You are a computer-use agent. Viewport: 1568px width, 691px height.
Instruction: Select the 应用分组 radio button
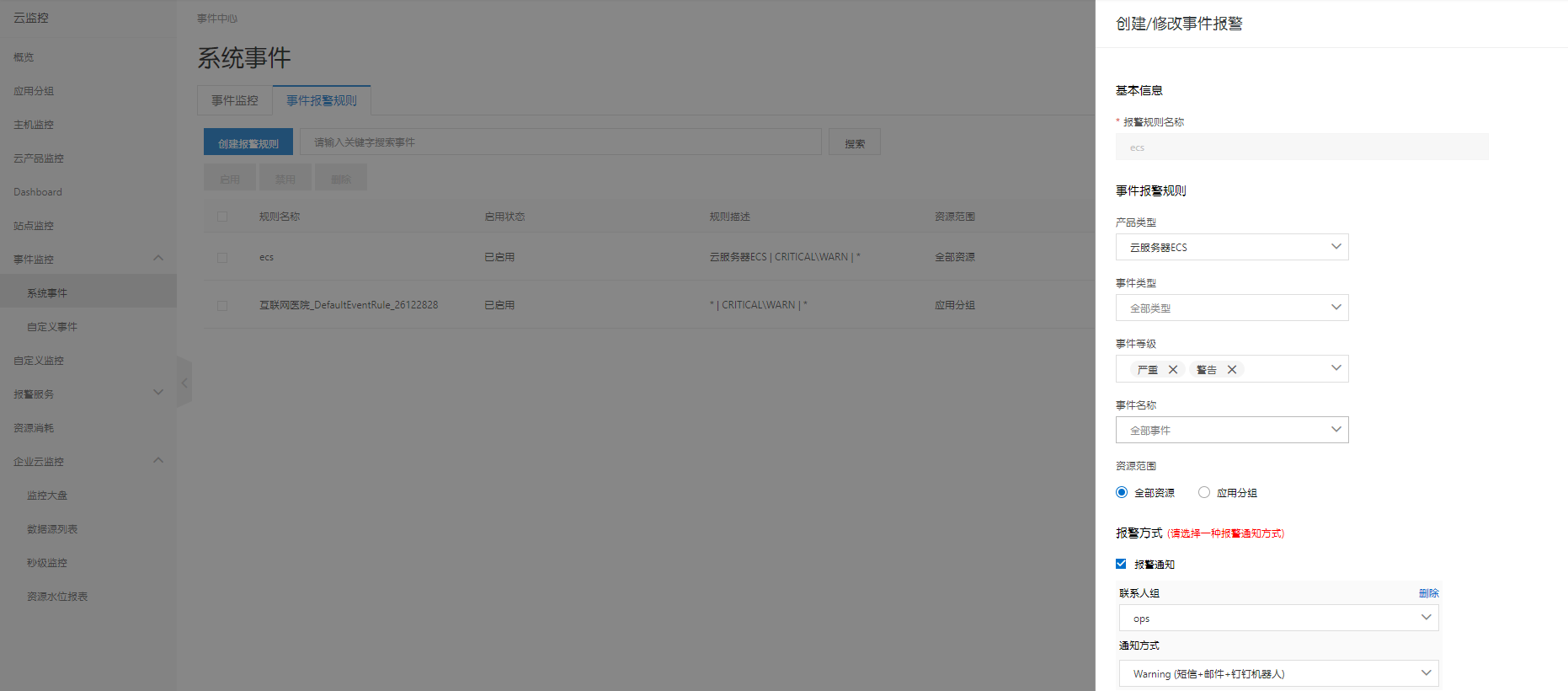click(x=1204, y=492)
